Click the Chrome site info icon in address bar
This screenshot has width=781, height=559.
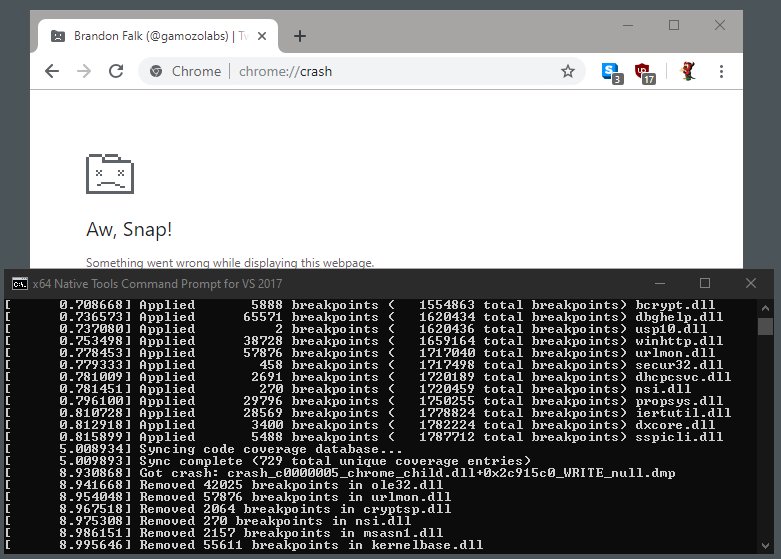pos(156,71)
